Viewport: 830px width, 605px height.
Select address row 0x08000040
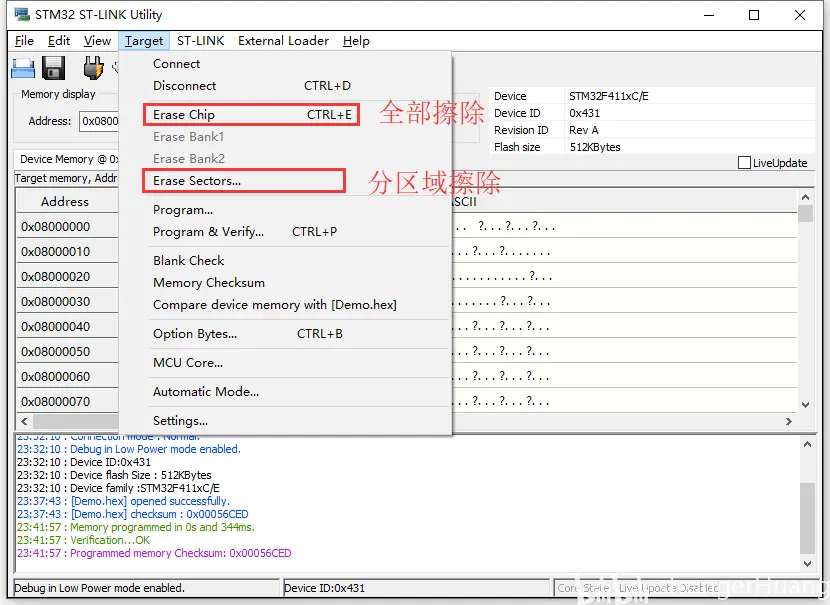click(x=56, y=326)
